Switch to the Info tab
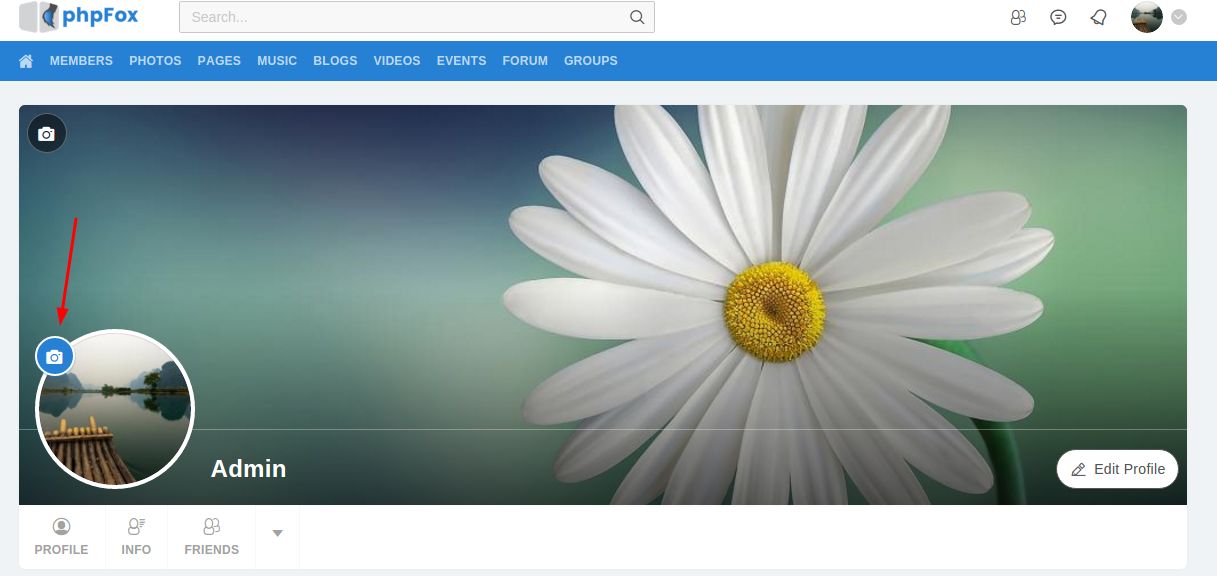This screenshot has width=1217, height=576. point(136,537)
